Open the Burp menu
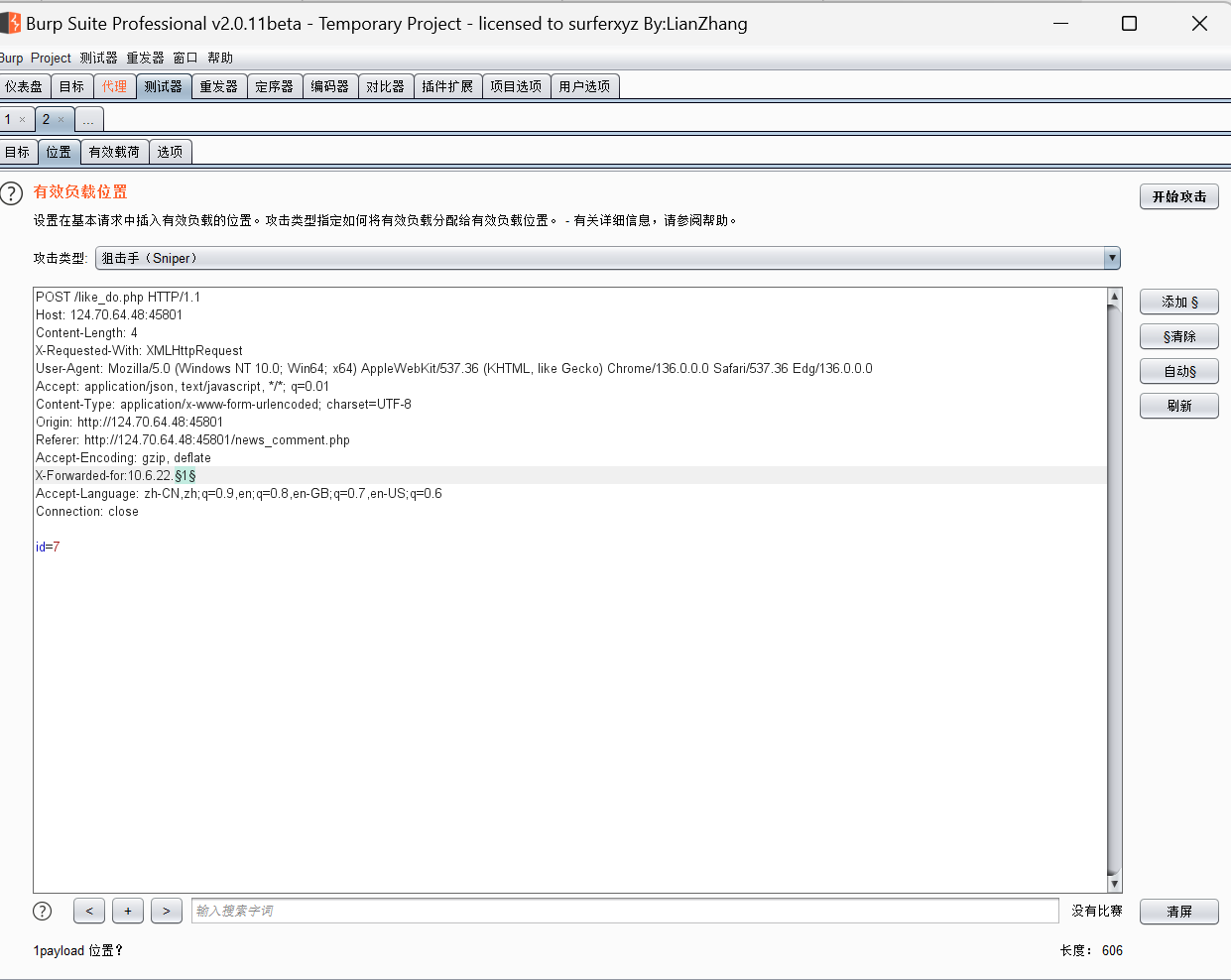The width and height of the screenshot is (1231, 980). point(11,58)
